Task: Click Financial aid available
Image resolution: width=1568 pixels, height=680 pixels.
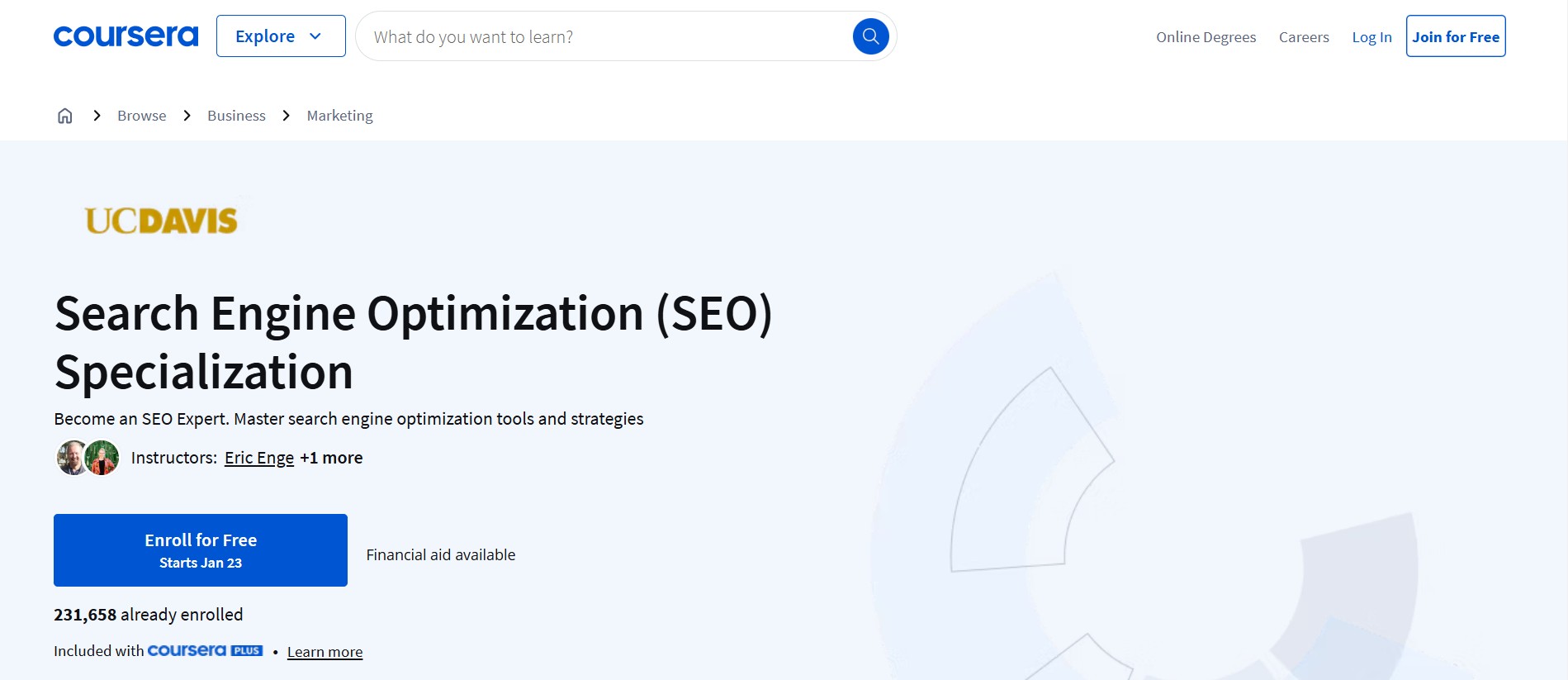Action: 441,555
